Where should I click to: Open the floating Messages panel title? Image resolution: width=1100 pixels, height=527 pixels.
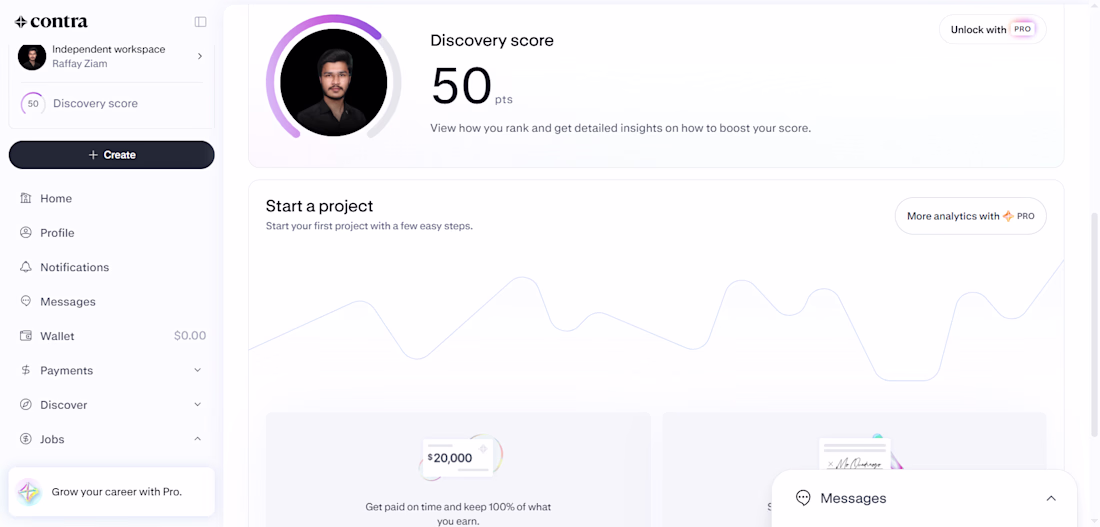[x=853, y=498]
